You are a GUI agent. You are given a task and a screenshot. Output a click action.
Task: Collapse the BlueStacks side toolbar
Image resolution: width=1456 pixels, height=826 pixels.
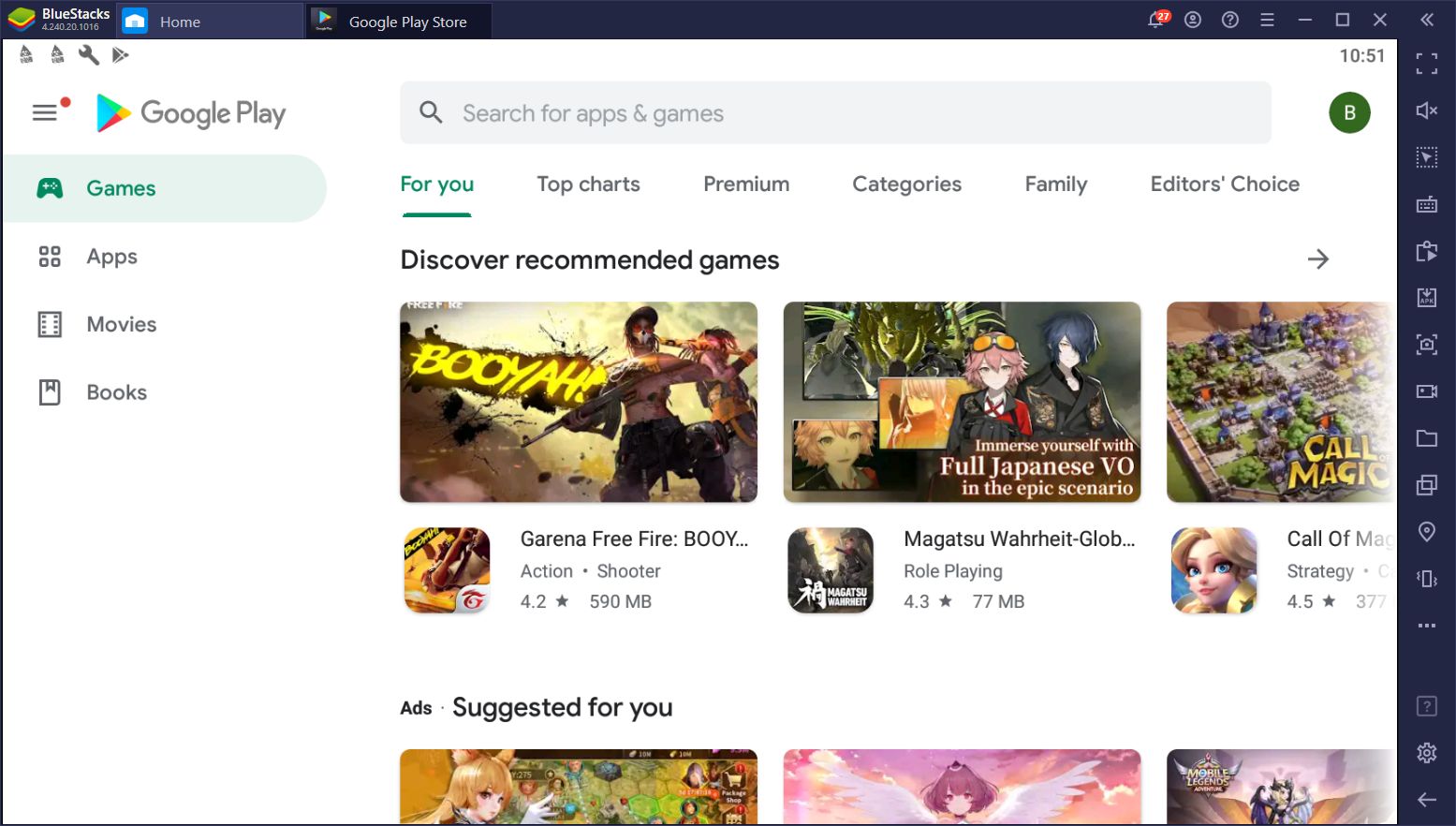point(1426,20)
